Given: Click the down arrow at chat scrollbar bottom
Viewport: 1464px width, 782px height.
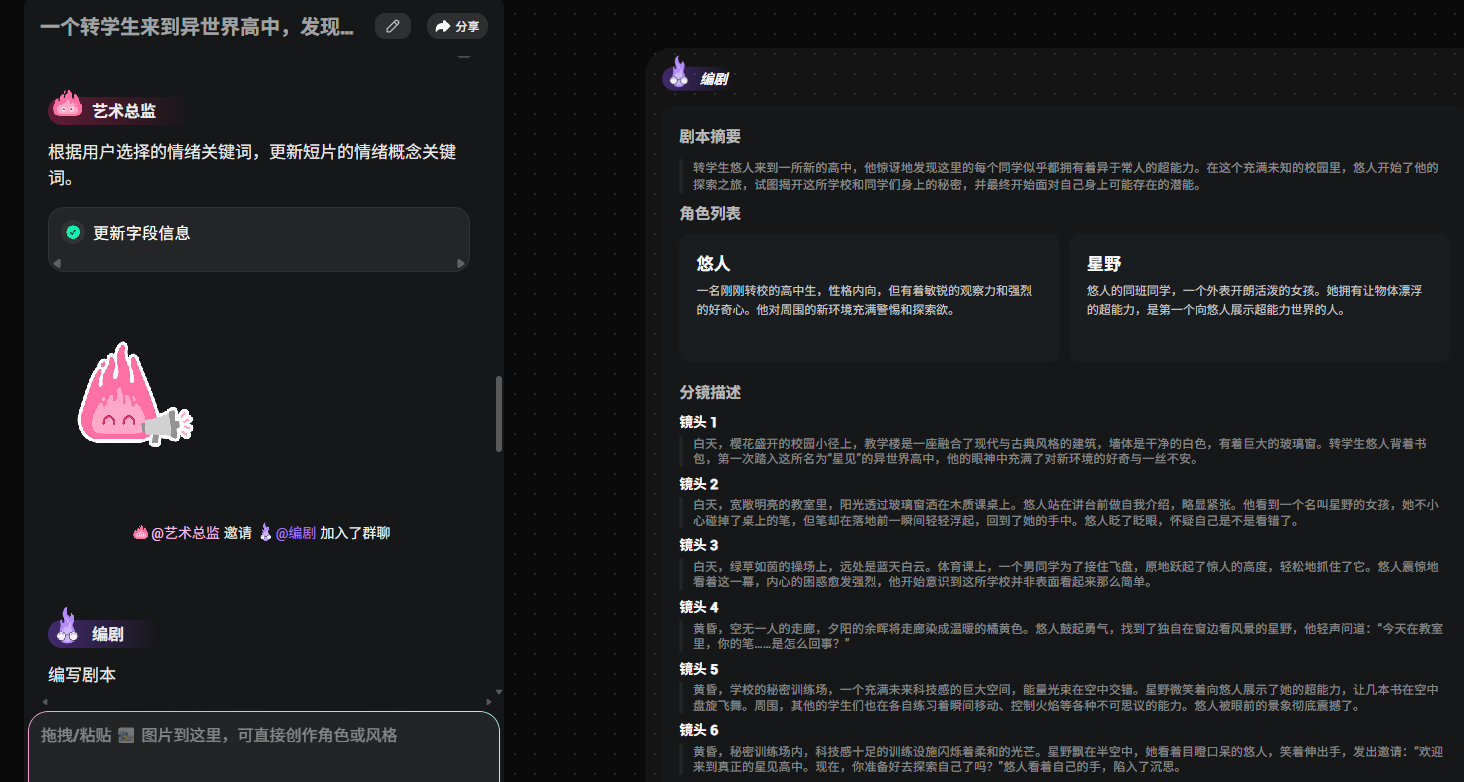Looking at the screenshot, I should [499, 692].
